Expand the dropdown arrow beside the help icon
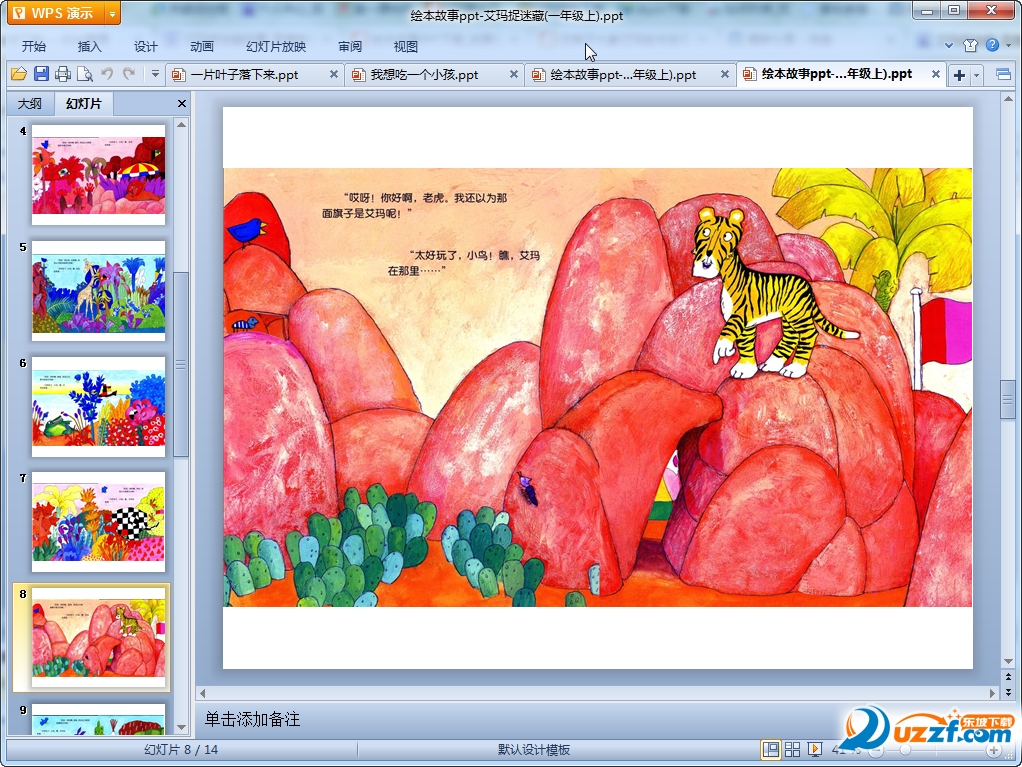 1008,45
